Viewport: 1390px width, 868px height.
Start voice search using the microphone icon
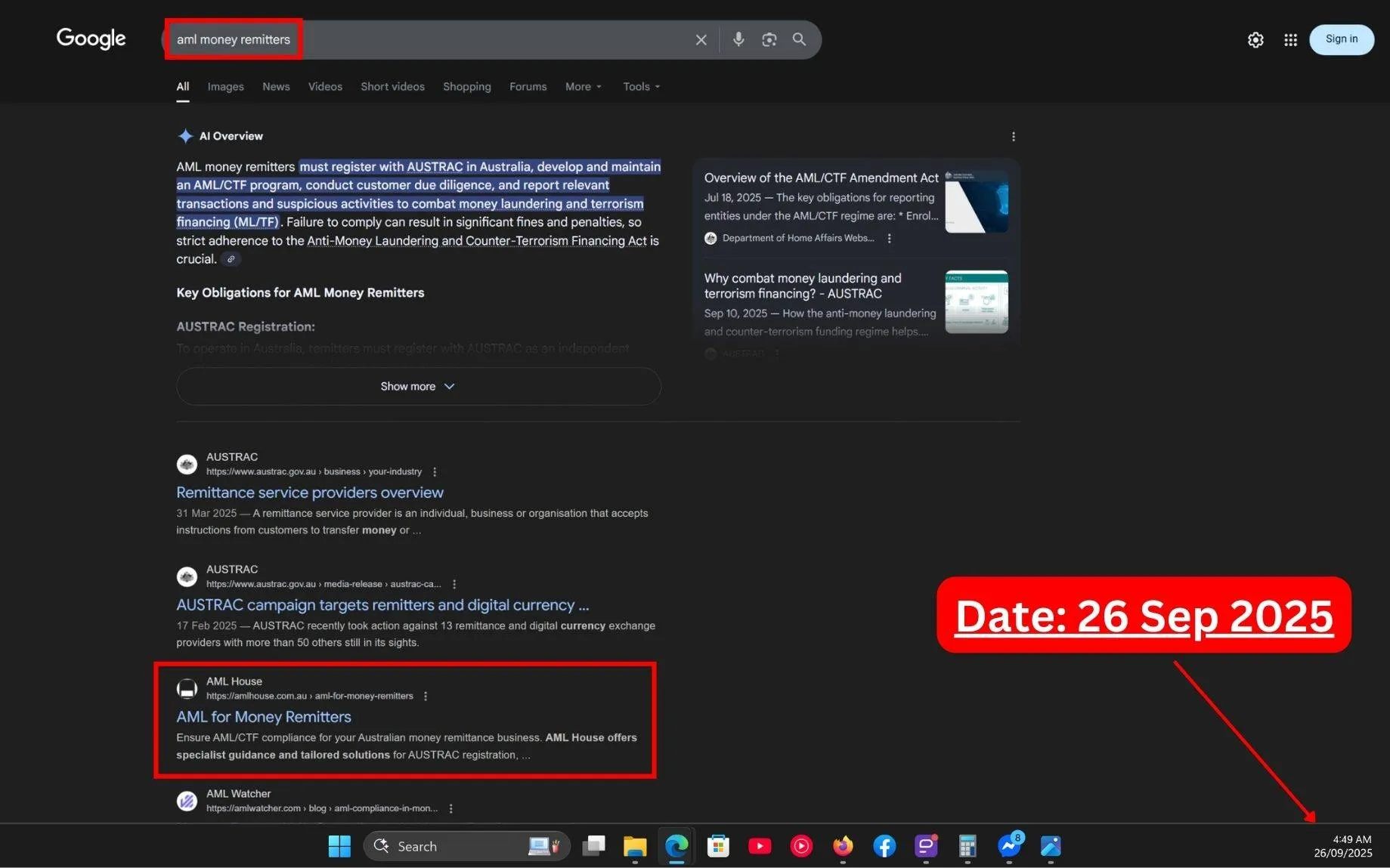pyautogui.click(x=738, y=39)
